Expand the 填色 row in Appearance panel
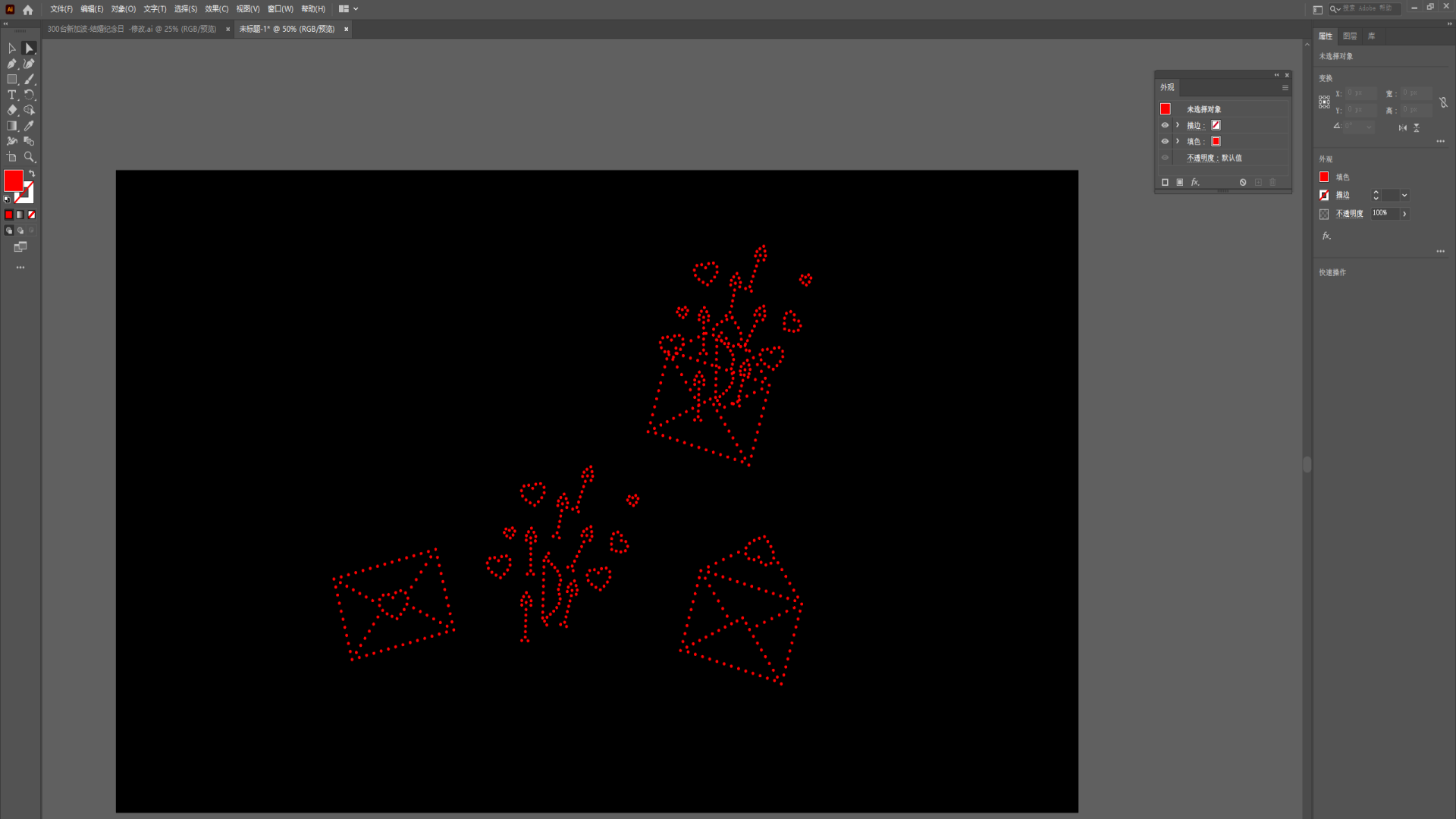Image resolution: width=1456 pixels, height=819 pixels. pos(1178,141)
